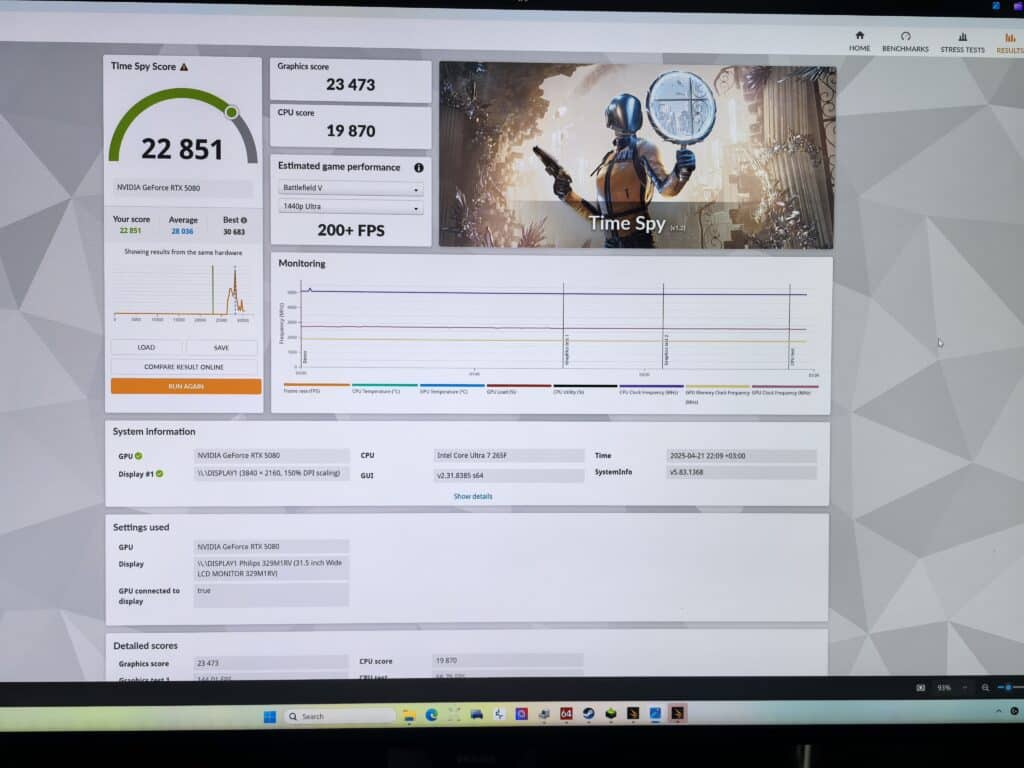
Task: Toggle CPU Clock Frequency legend series
Action: point(651,390)
